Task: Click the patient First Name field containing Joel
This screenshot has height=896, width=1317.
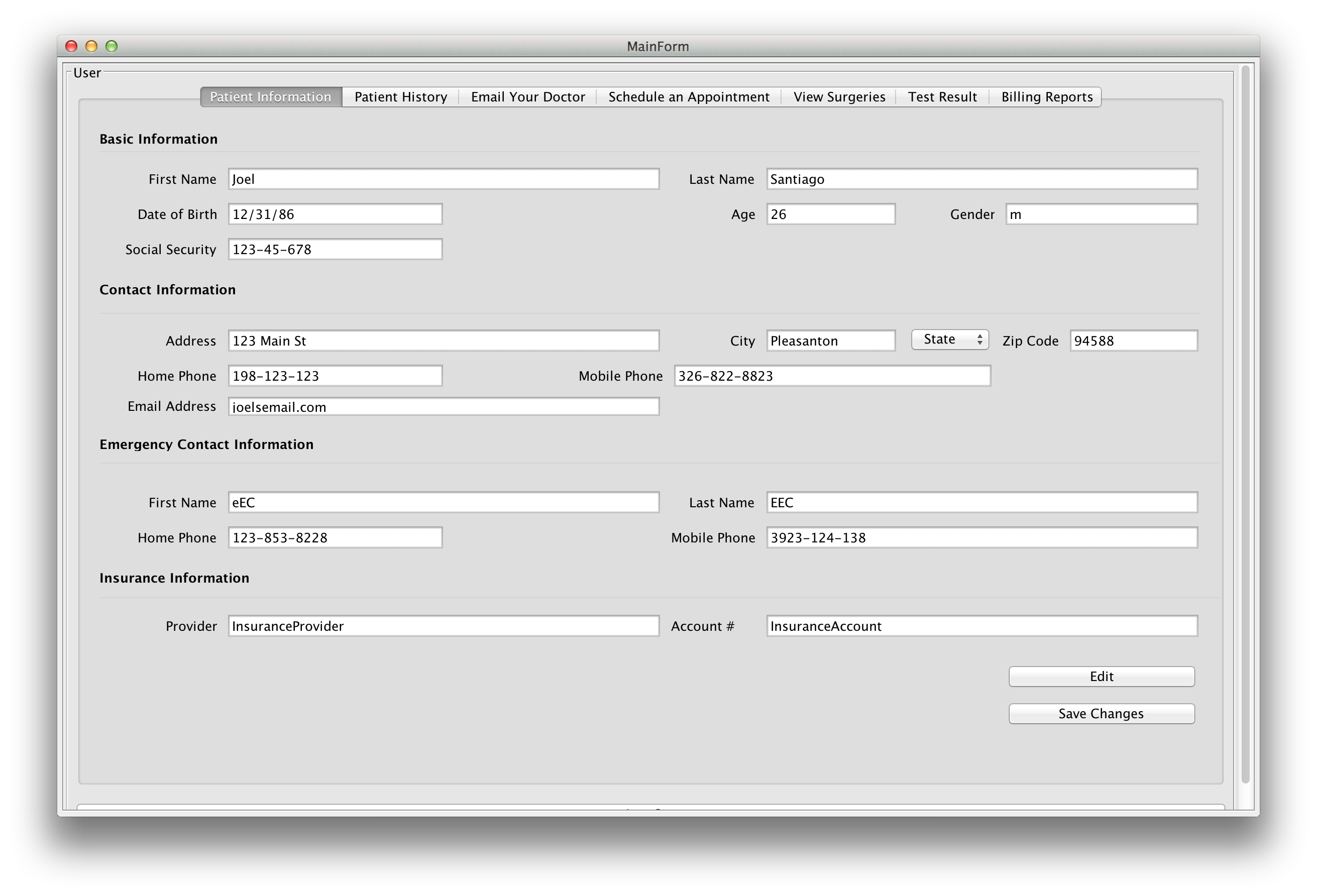Action: pyautogui.click(x=443, y=179)
